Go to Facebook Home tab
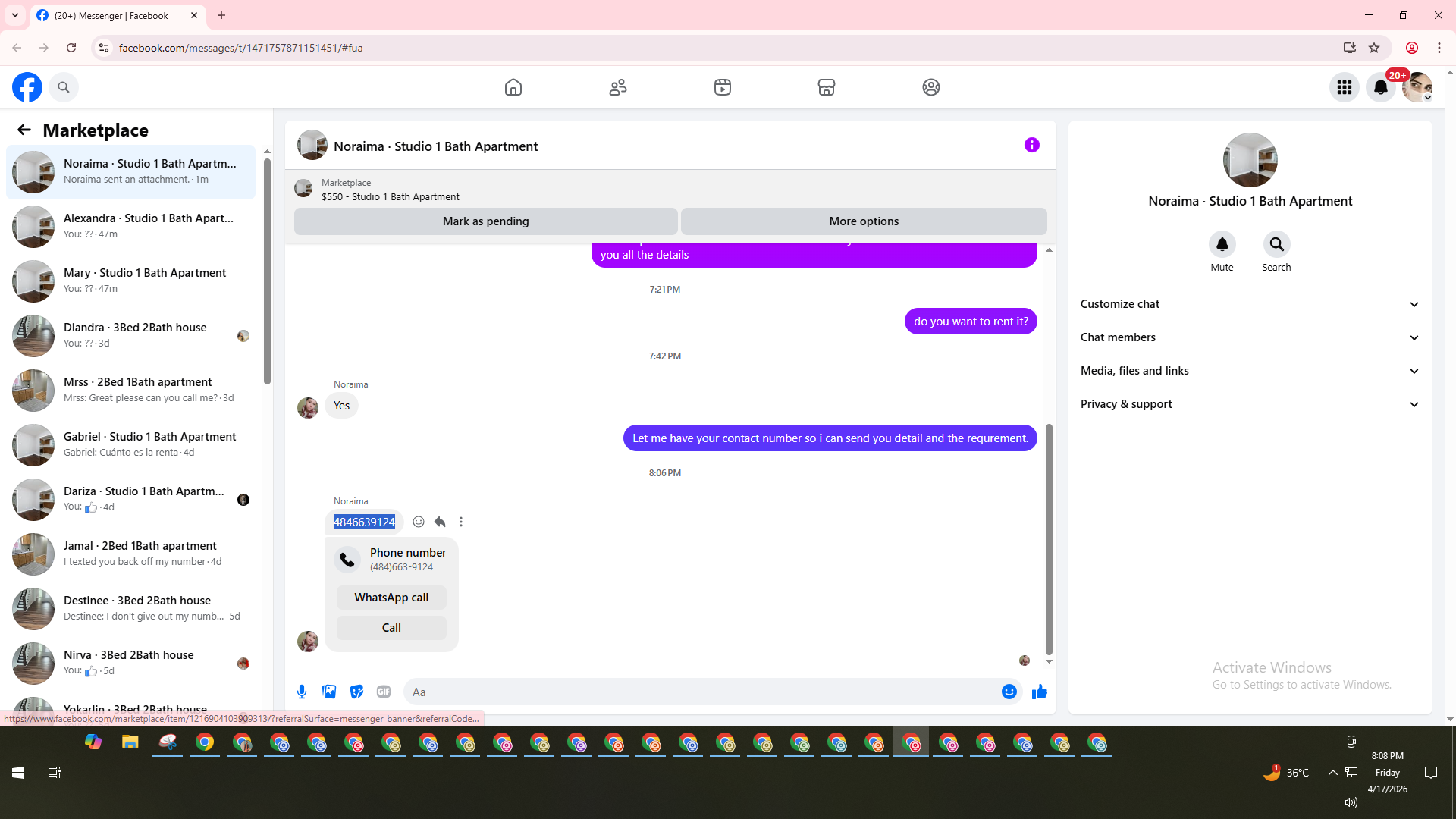Viewport: 1456px width, 819px height. [513, 87]
